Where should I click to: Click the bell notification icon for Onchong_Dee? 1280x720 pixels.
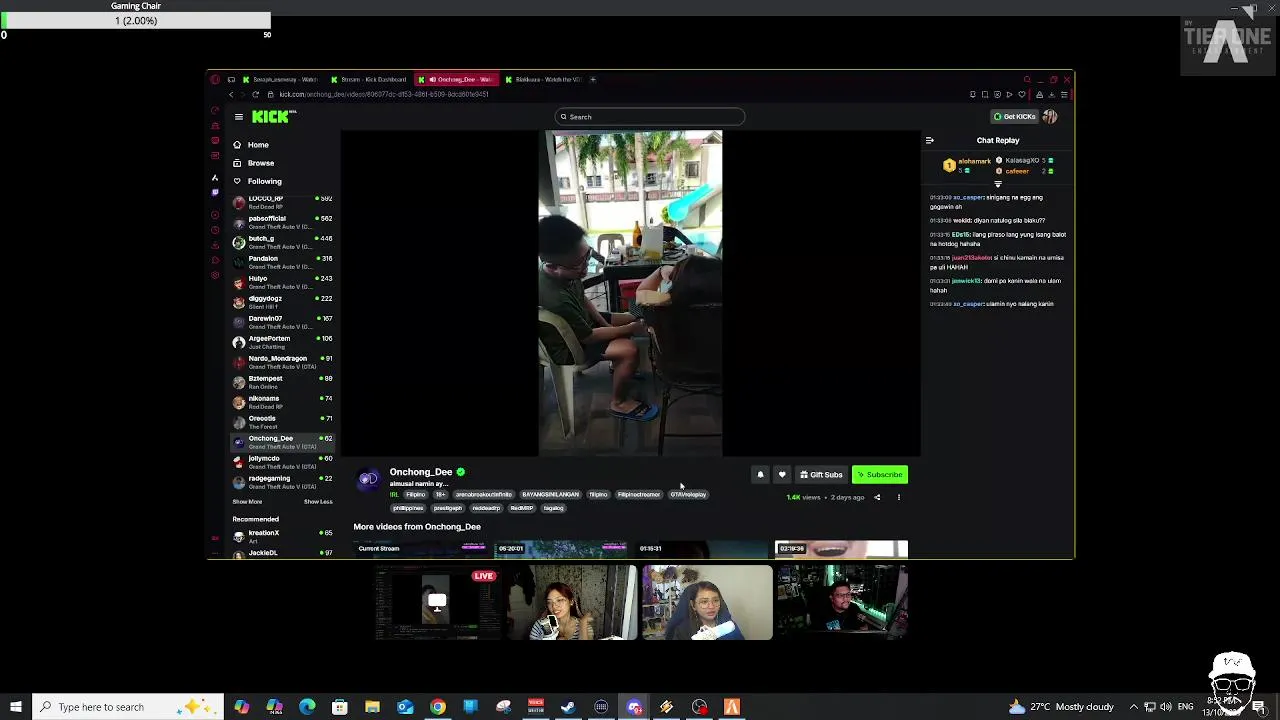pyautogui.click(x=760, y=475)
